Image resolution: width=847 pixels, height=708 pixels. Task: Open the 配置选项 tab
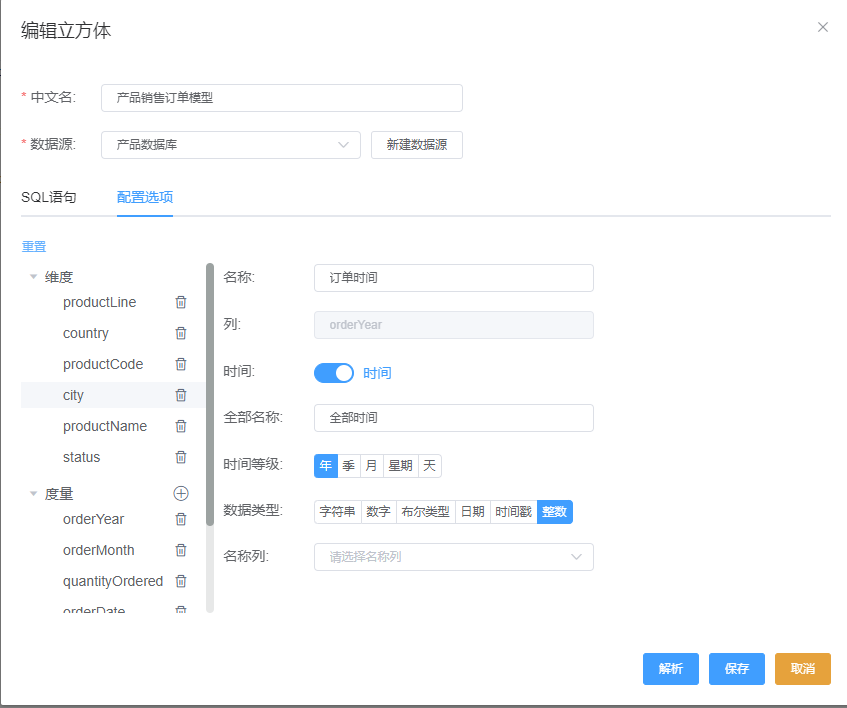pyautogui.click(x=145, y=197)
